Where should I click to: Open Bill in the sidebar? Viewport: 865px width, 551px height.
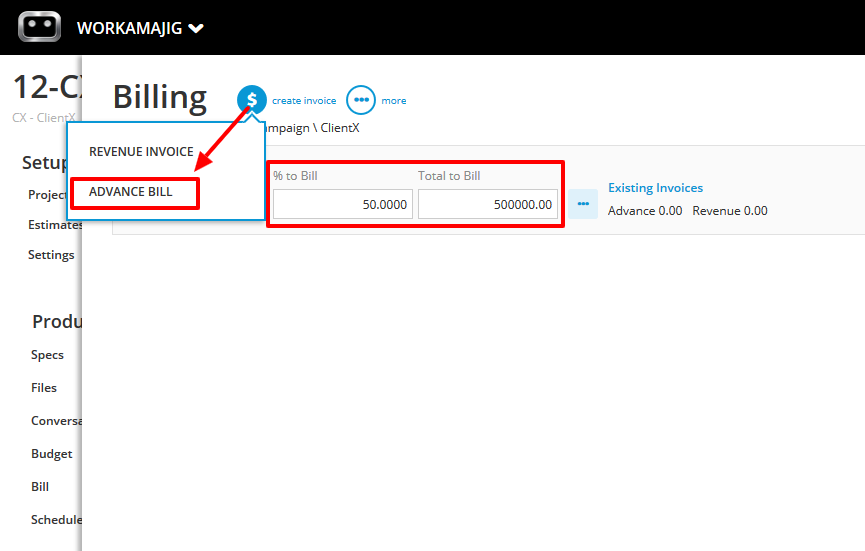pos(40,486)
